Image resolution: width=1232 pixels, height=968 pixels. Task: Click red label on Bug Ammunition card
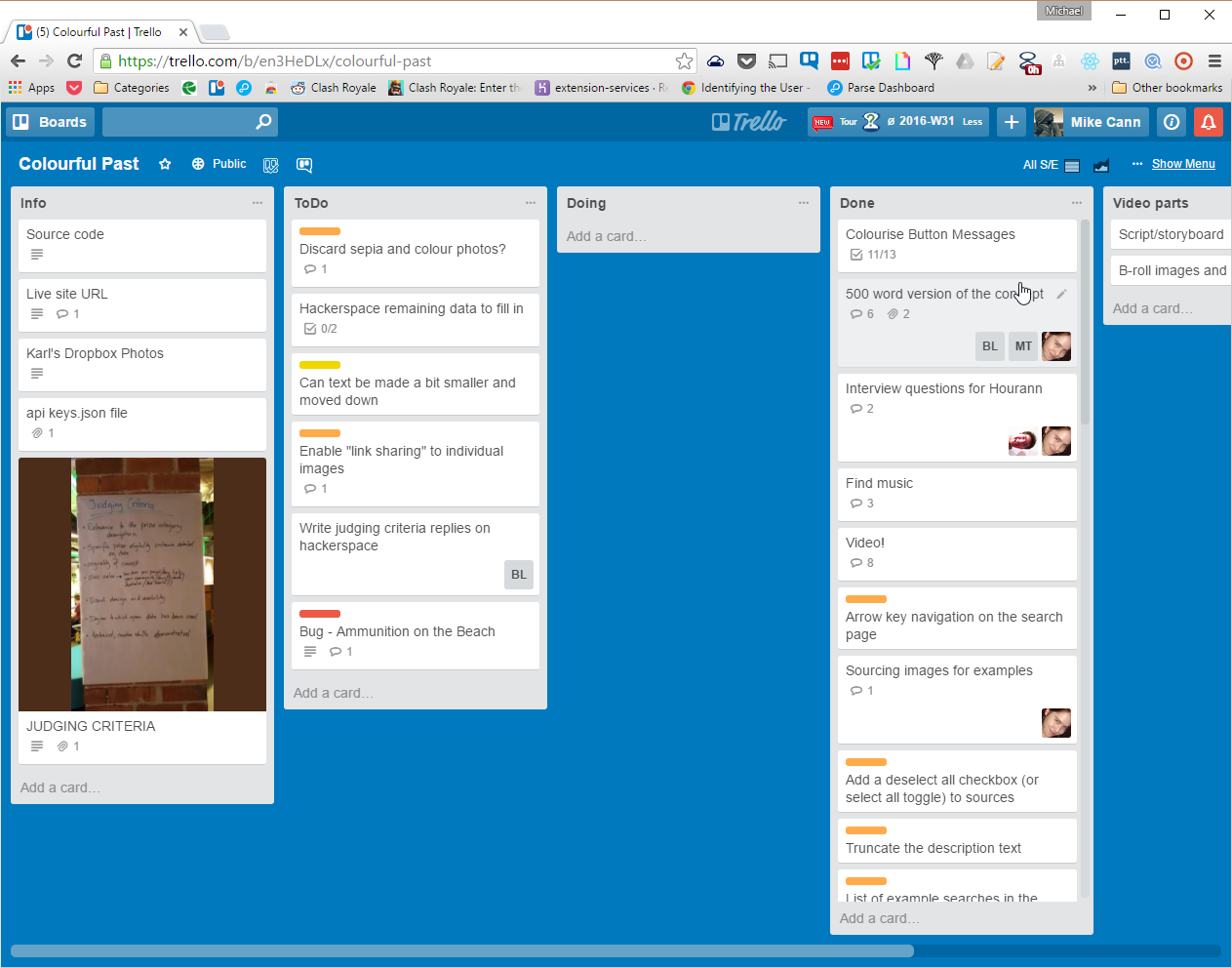(x=320, y=614)
